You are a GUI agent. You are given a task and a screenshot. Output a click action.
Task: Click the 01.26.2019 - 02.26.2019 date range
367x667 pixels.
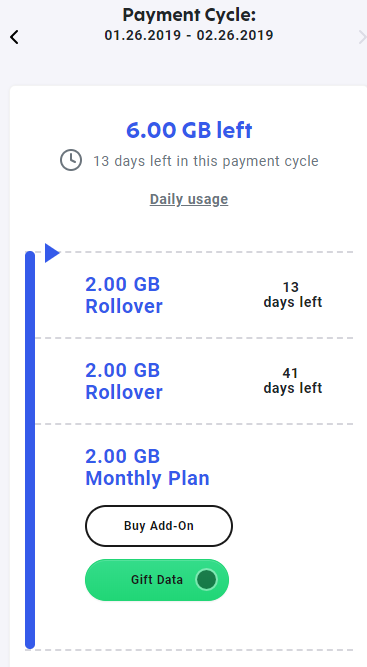189,35
